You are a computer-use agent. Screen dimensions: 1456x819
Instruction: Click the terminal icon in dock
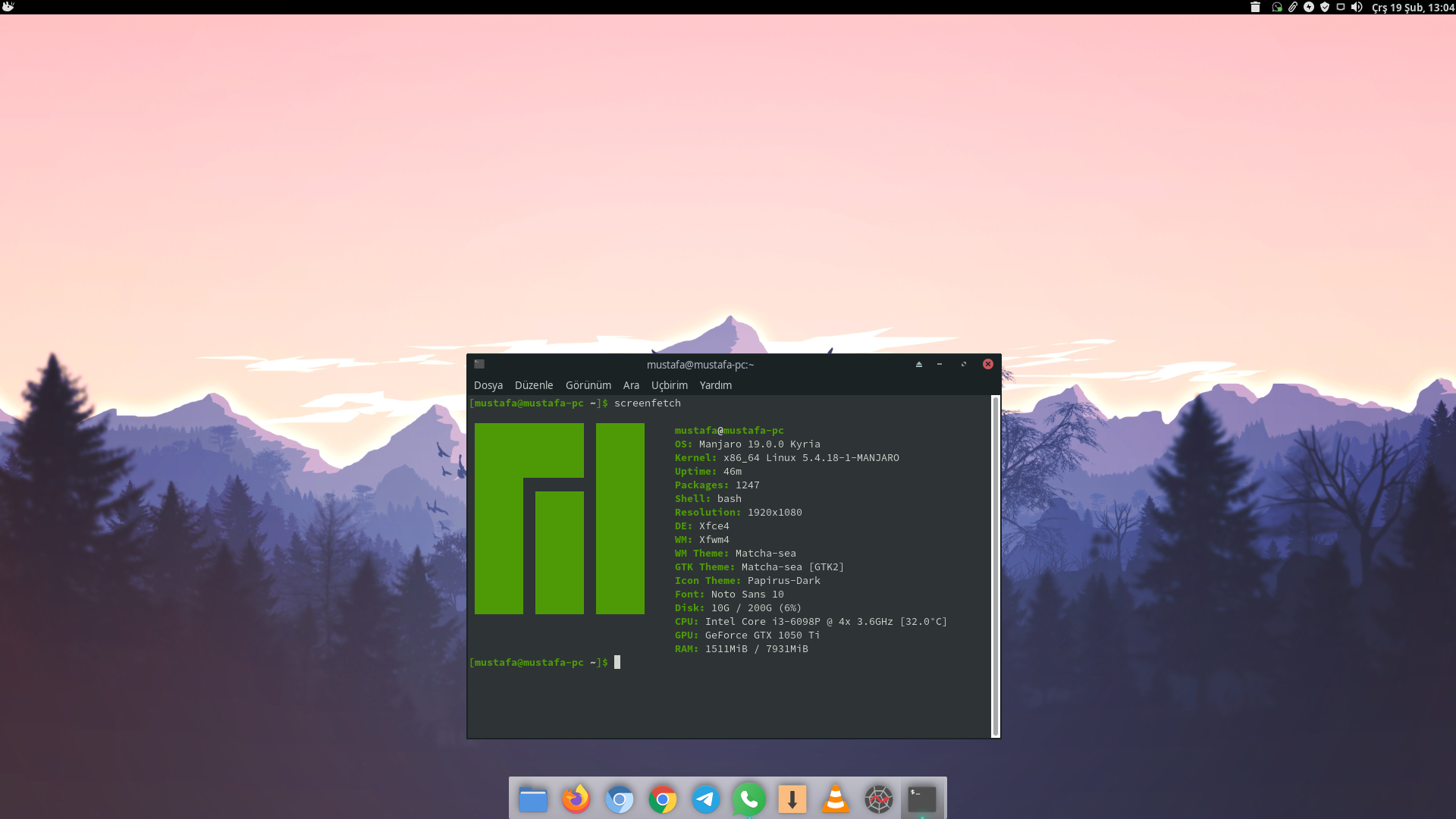921,799
